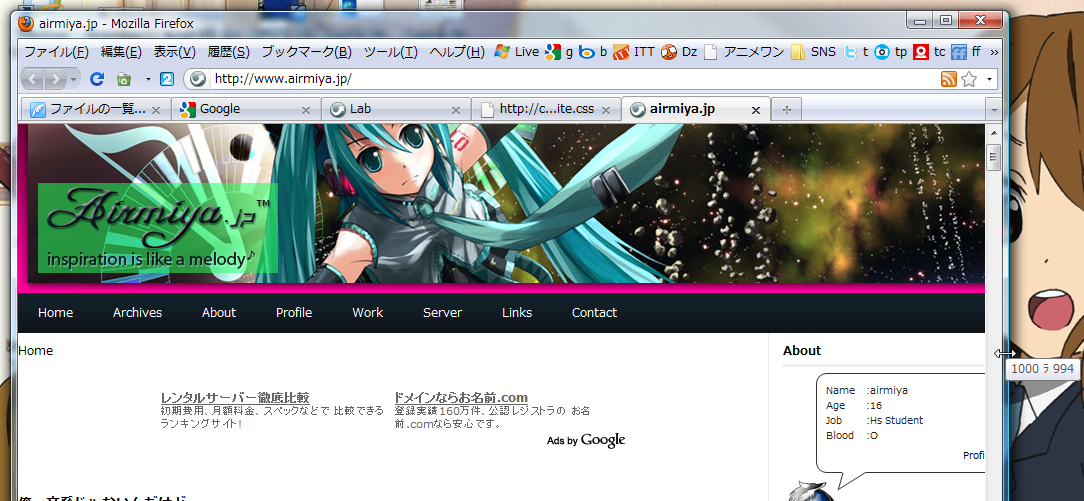Open a new tab with the plus button

(786, 109)
